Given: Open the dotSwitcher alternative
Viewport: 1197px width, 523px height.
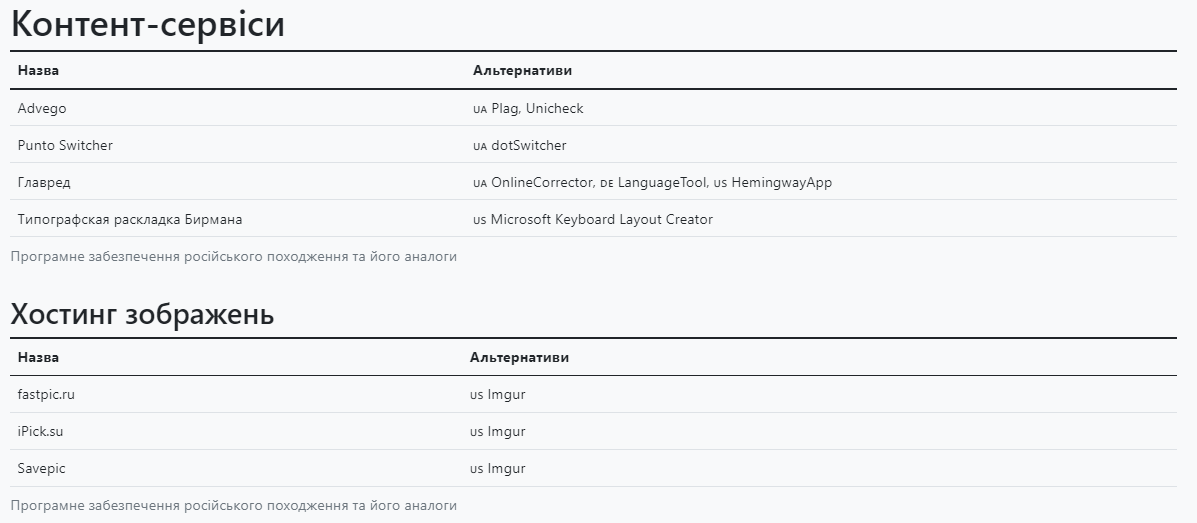Looking at the screenshot, I should 528,146.
